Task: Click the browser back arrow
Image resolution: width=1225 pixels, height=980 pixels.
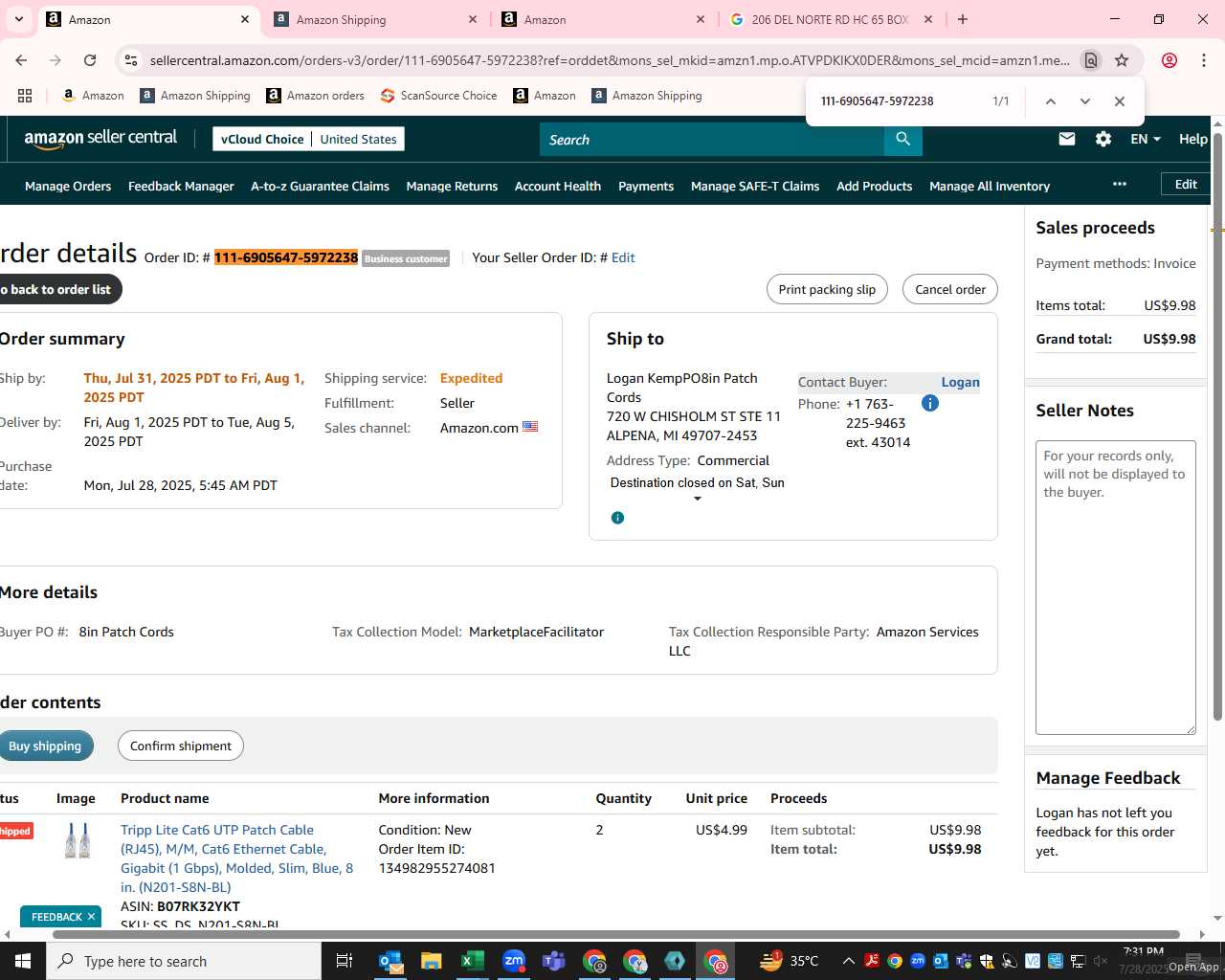Action: (21, 60)
